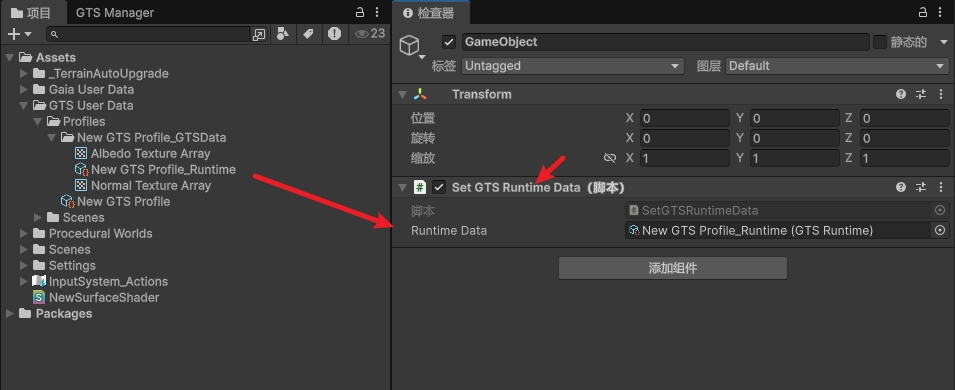Click the Rotation Y field
Screen dimensions: 955x390
coord(794,138)
